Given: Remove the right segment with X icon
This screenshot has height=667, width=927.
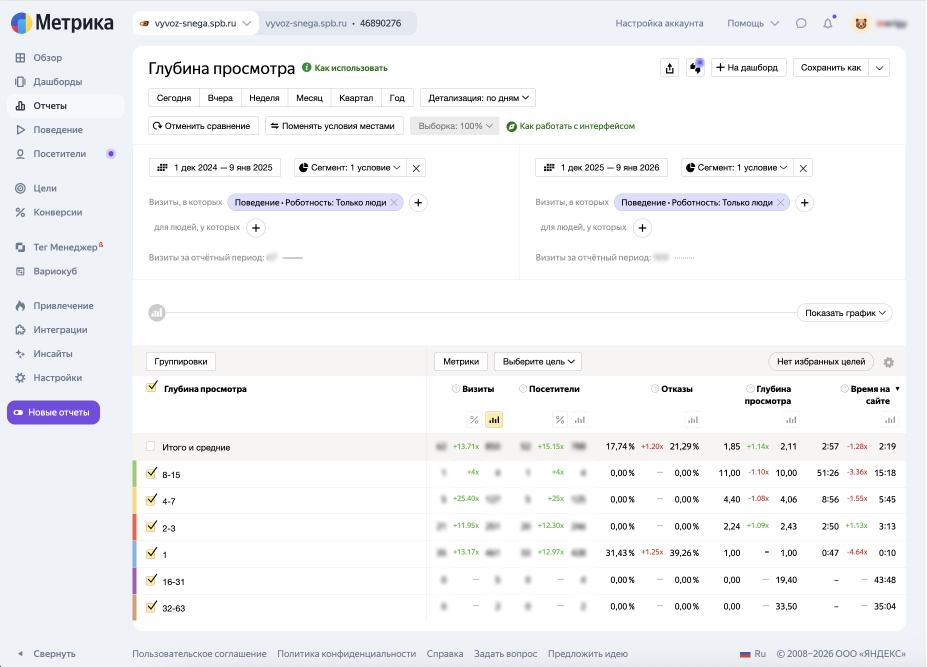Looking at the screenshot, I should [804, 168].
